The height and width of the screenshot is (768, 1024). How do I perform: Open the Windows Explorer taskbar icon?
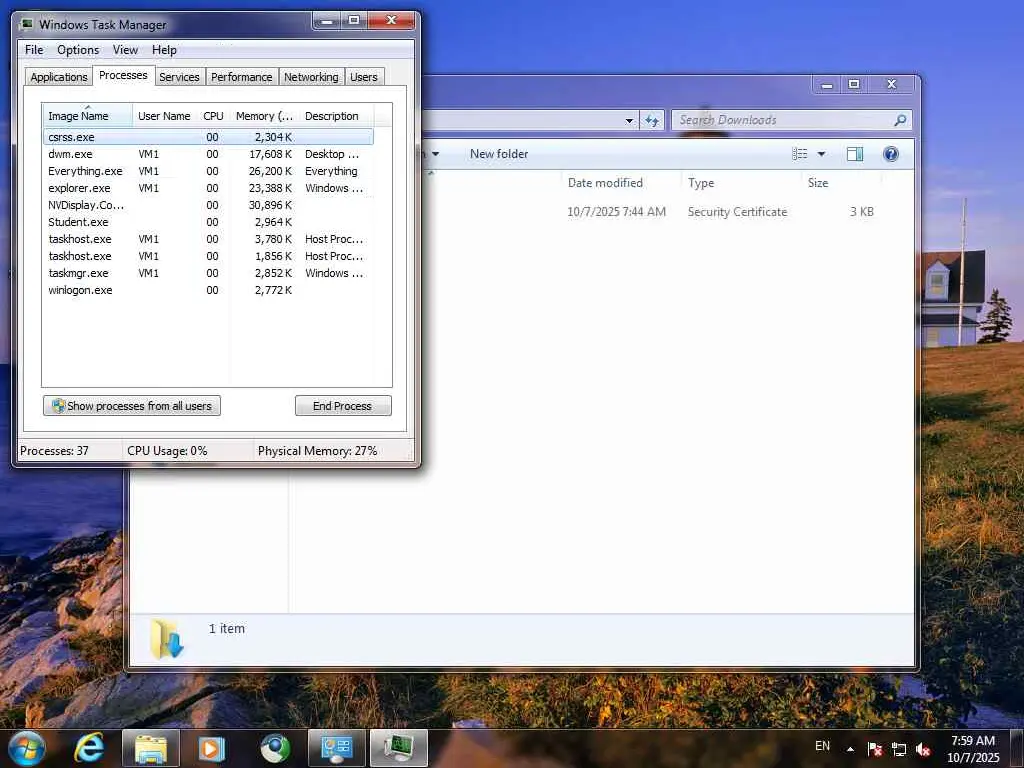[x=151, y=748]
